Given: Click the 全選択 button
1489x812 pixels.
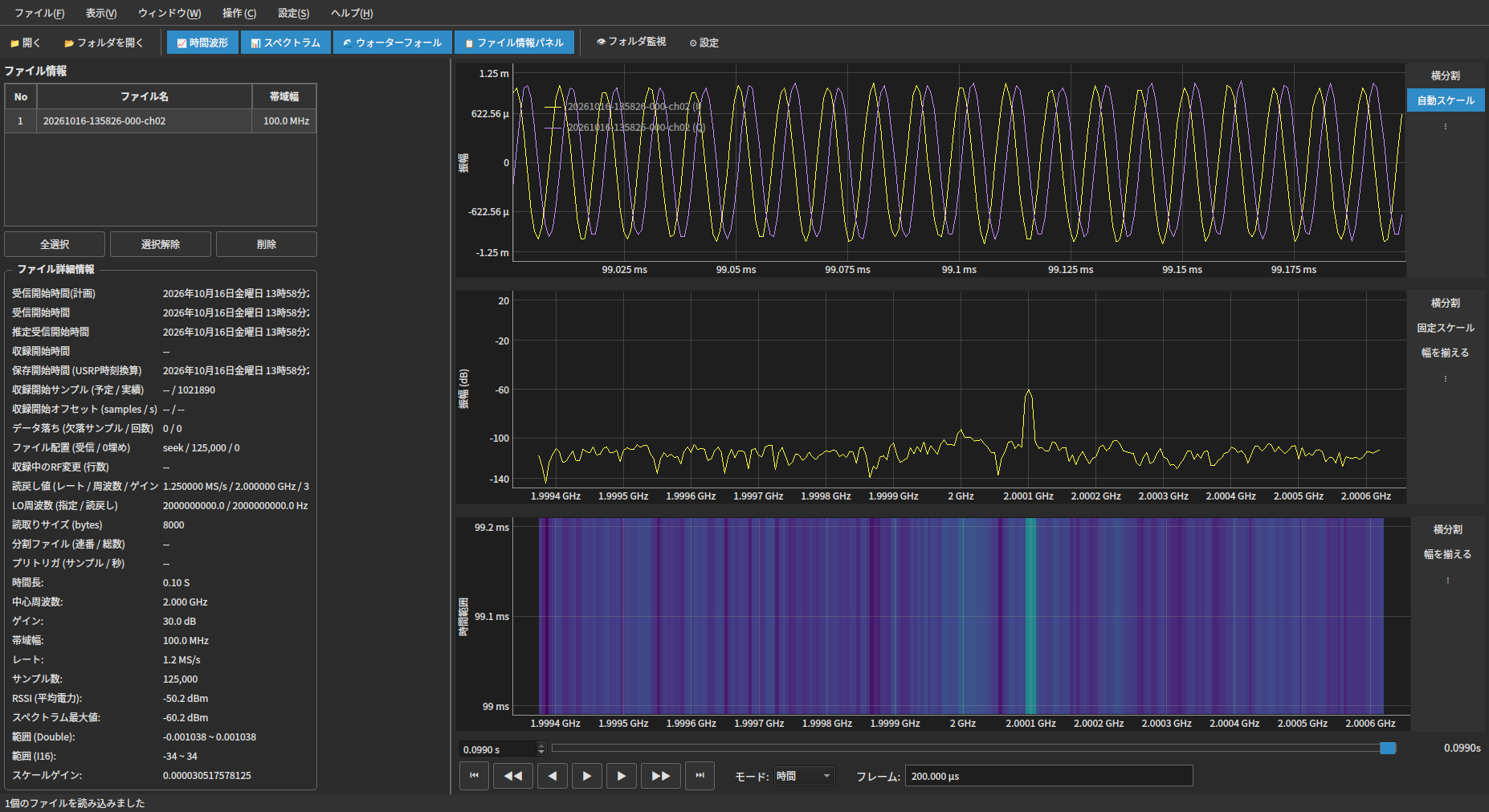Looking at the screenshot, I should coord(55,244).
